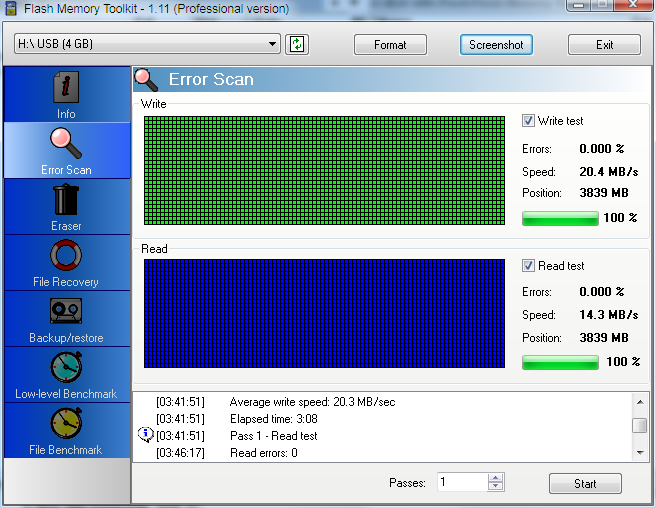Minimize the Flash Memory Toolkit window
The width and height of the screenshot is (656, 508).
click(579, 5)
